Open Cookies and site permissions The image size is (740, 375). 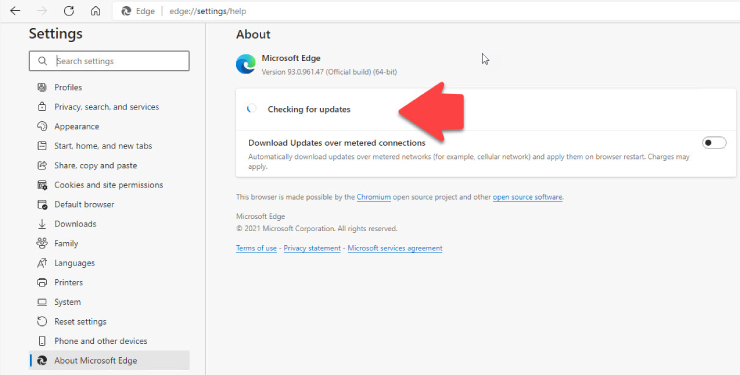pyautogui.click(x=109, y=185)
